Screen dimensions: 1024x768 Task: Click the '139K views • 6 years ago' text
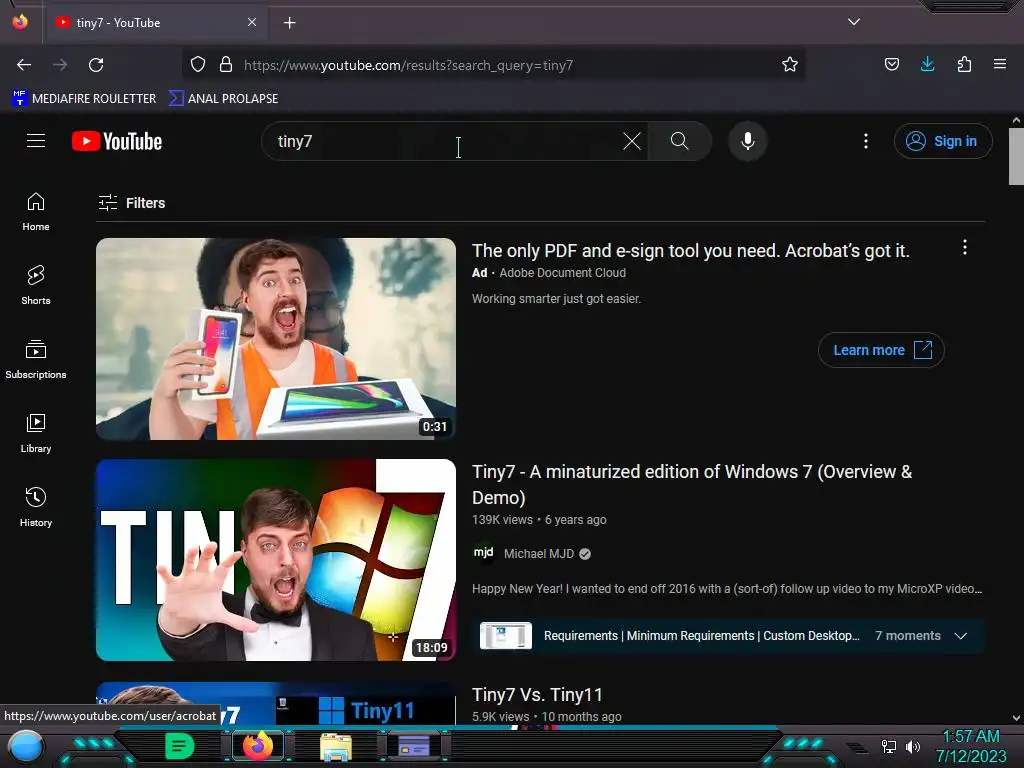tap(539, 520)
